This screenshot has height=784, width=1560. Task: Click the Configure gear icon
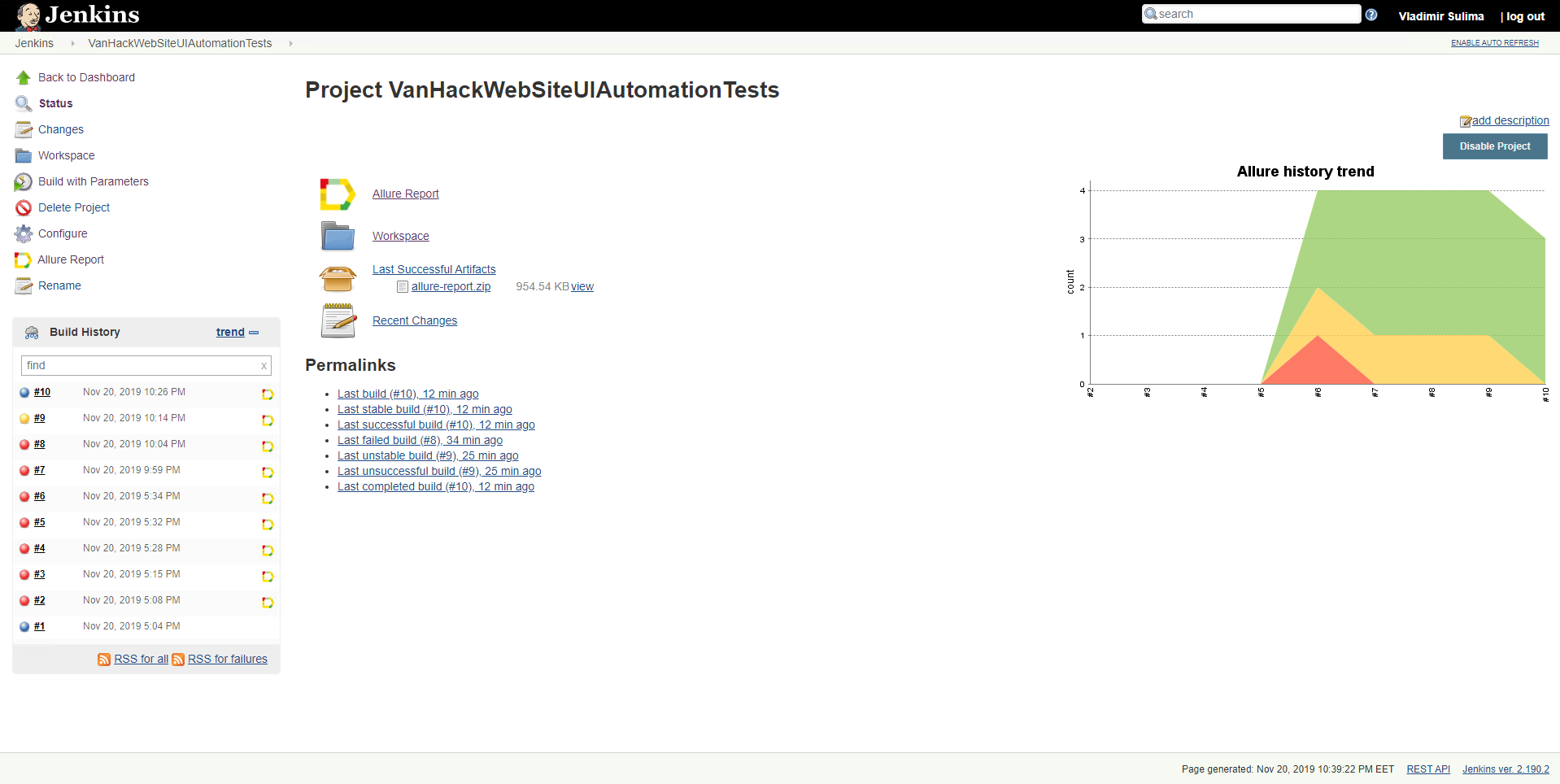[23, 233]
